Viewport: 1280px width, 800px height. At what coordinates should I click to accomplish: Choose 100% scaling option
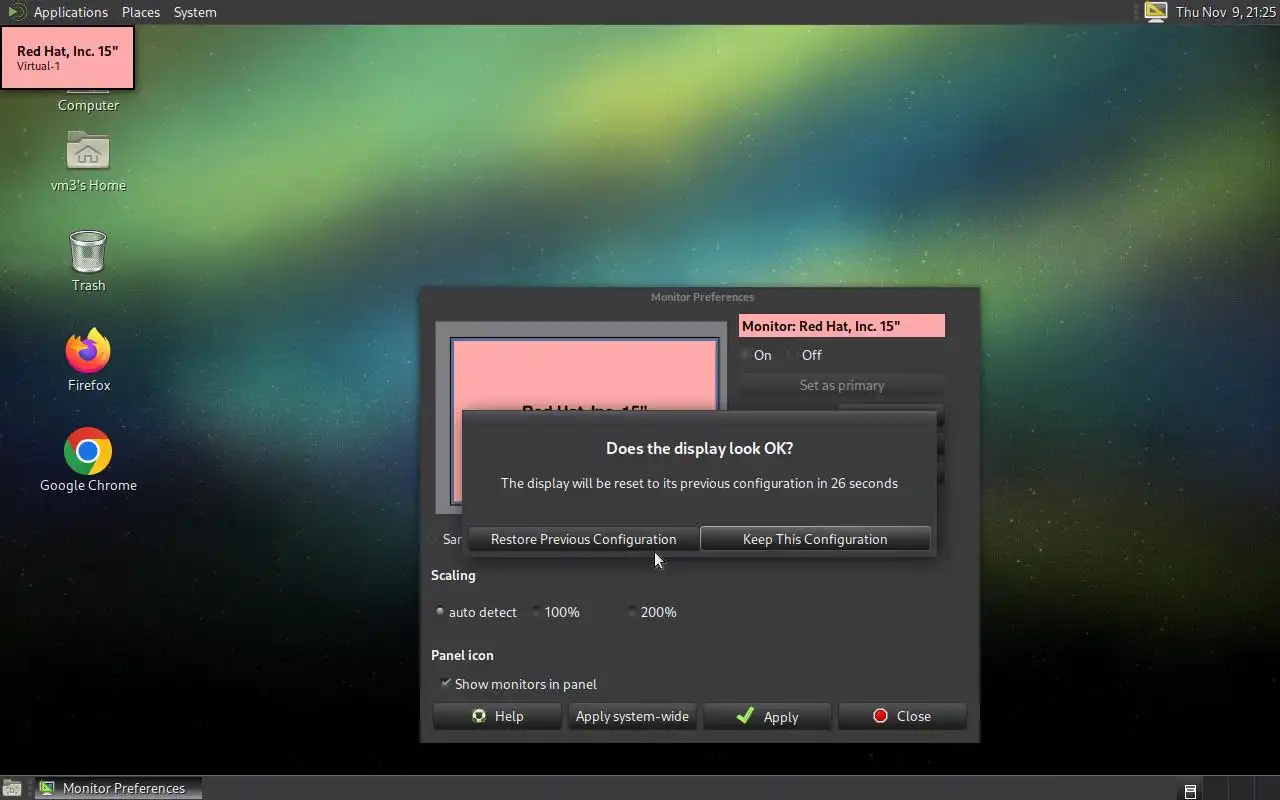point(556,612)
